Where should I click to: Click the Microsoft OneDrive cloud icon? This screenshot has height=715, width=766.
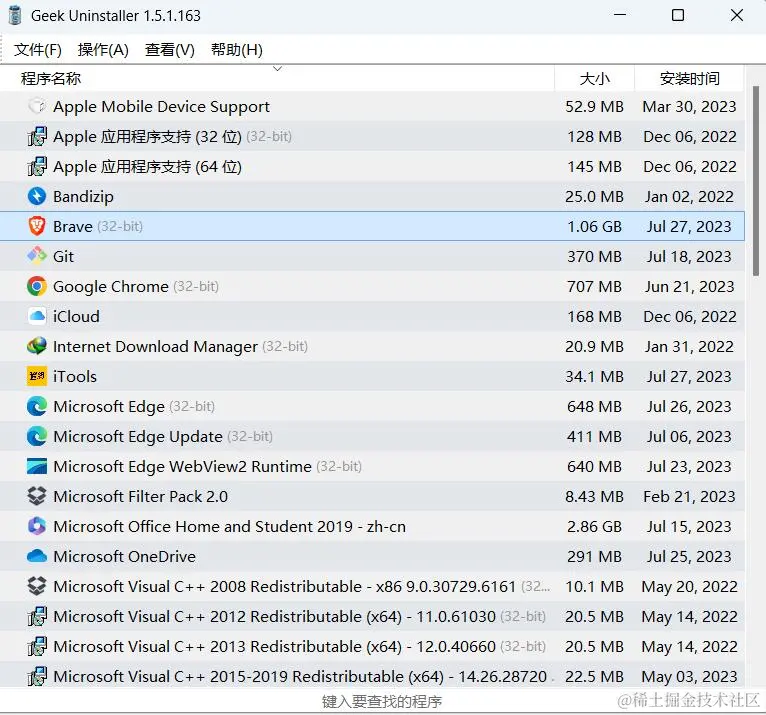pyautogui.click(x=37, y=556)
